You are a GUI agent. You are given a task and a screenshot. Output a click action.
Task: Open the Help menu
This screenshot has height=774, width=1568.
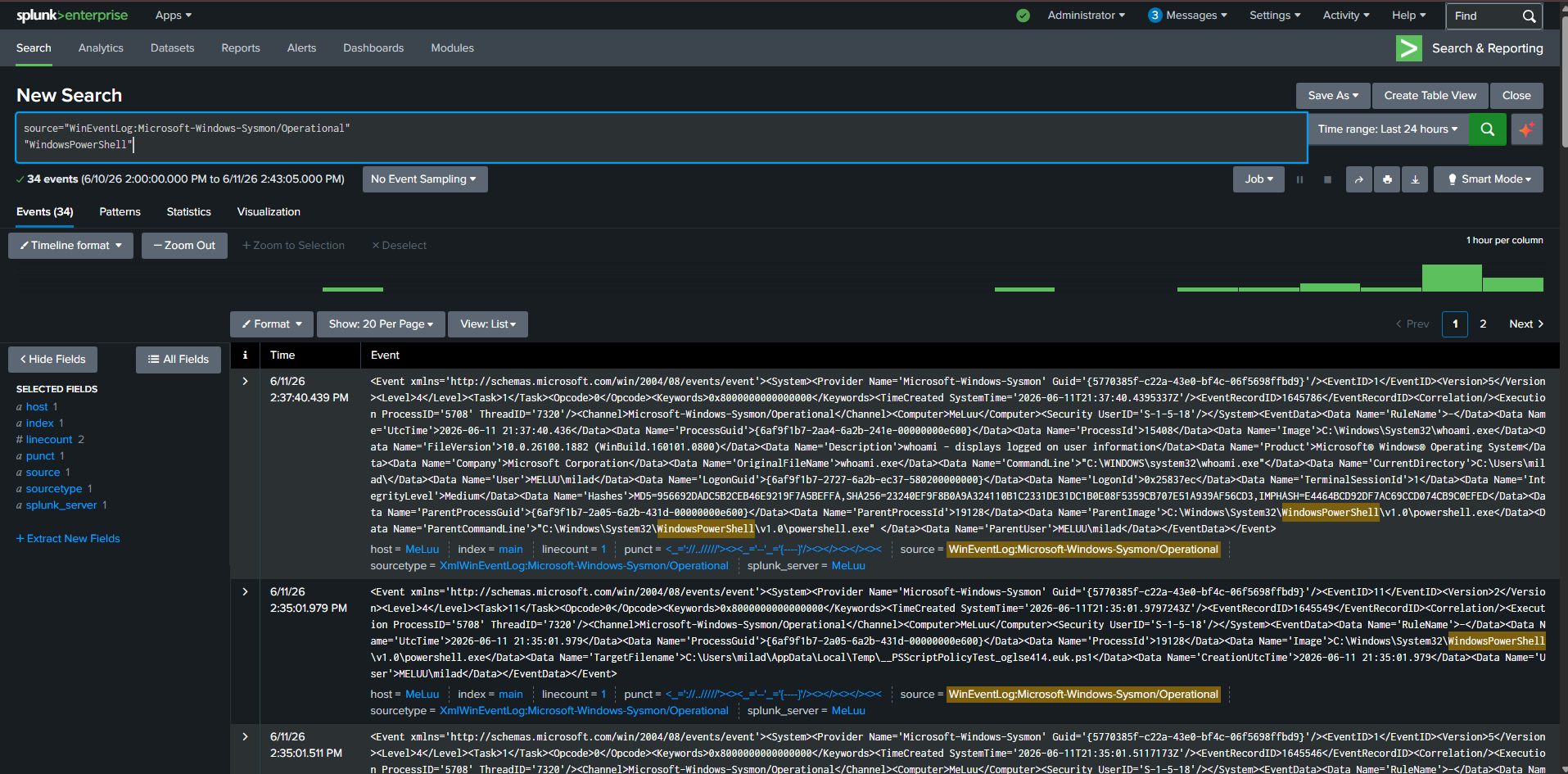(x=1408, y=16)
